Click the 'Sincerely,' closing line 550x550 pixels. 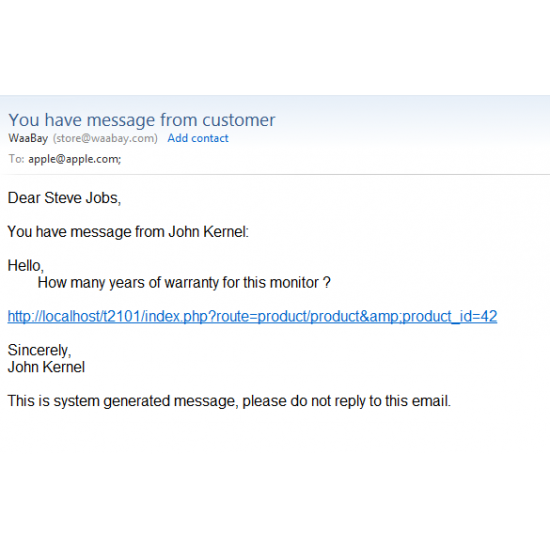click(x=39, y=350)
